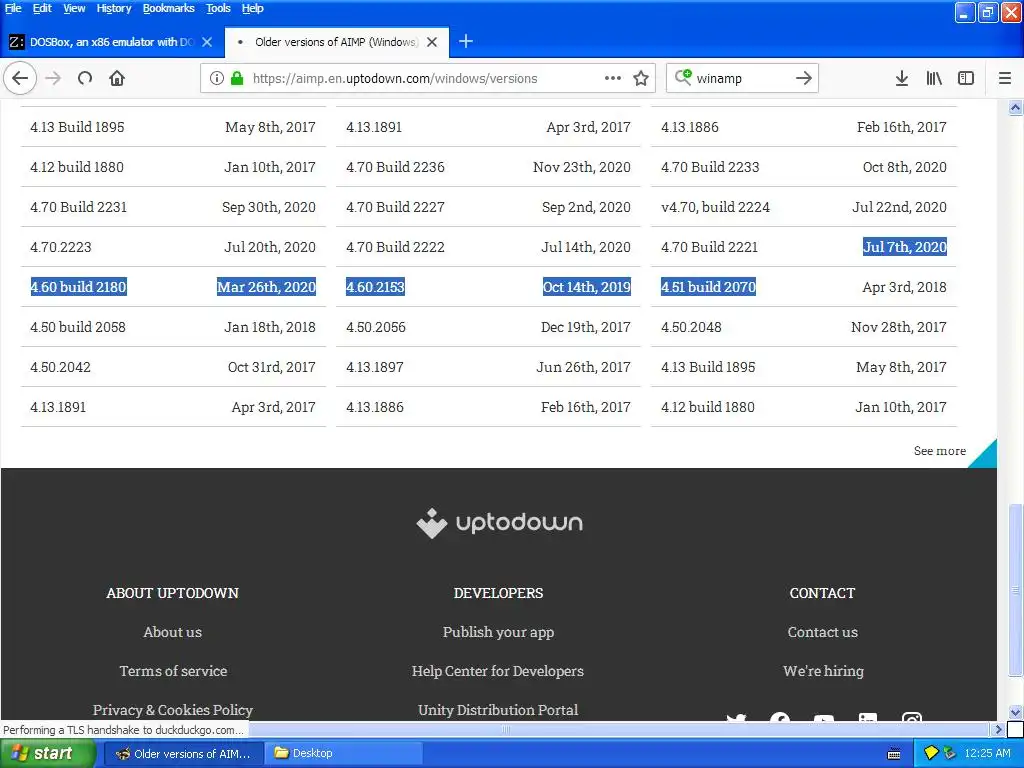Open the browser home page
Screen dimensions: 1024x768
[117, 78]
